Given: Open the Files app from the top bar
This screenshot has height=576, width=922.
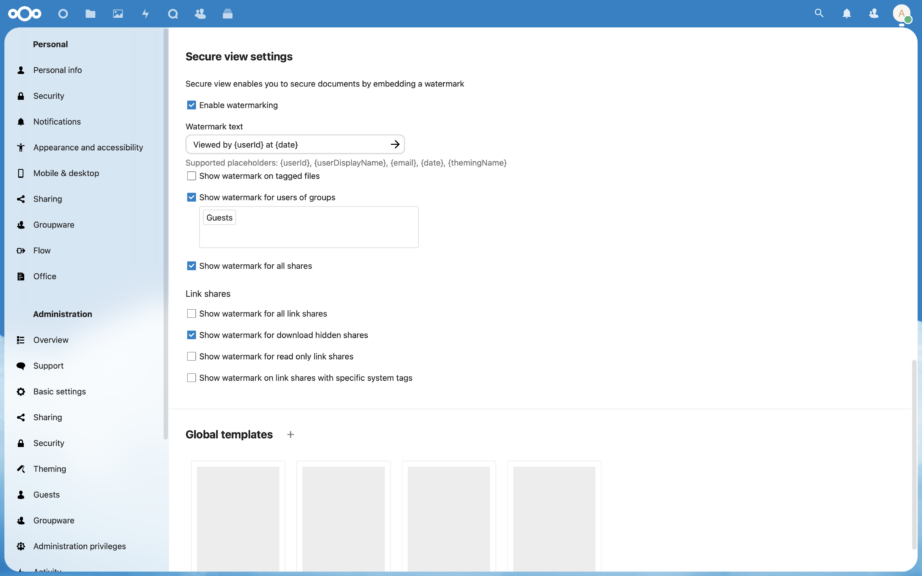Looking at the screenshot, I should (89, 13).
